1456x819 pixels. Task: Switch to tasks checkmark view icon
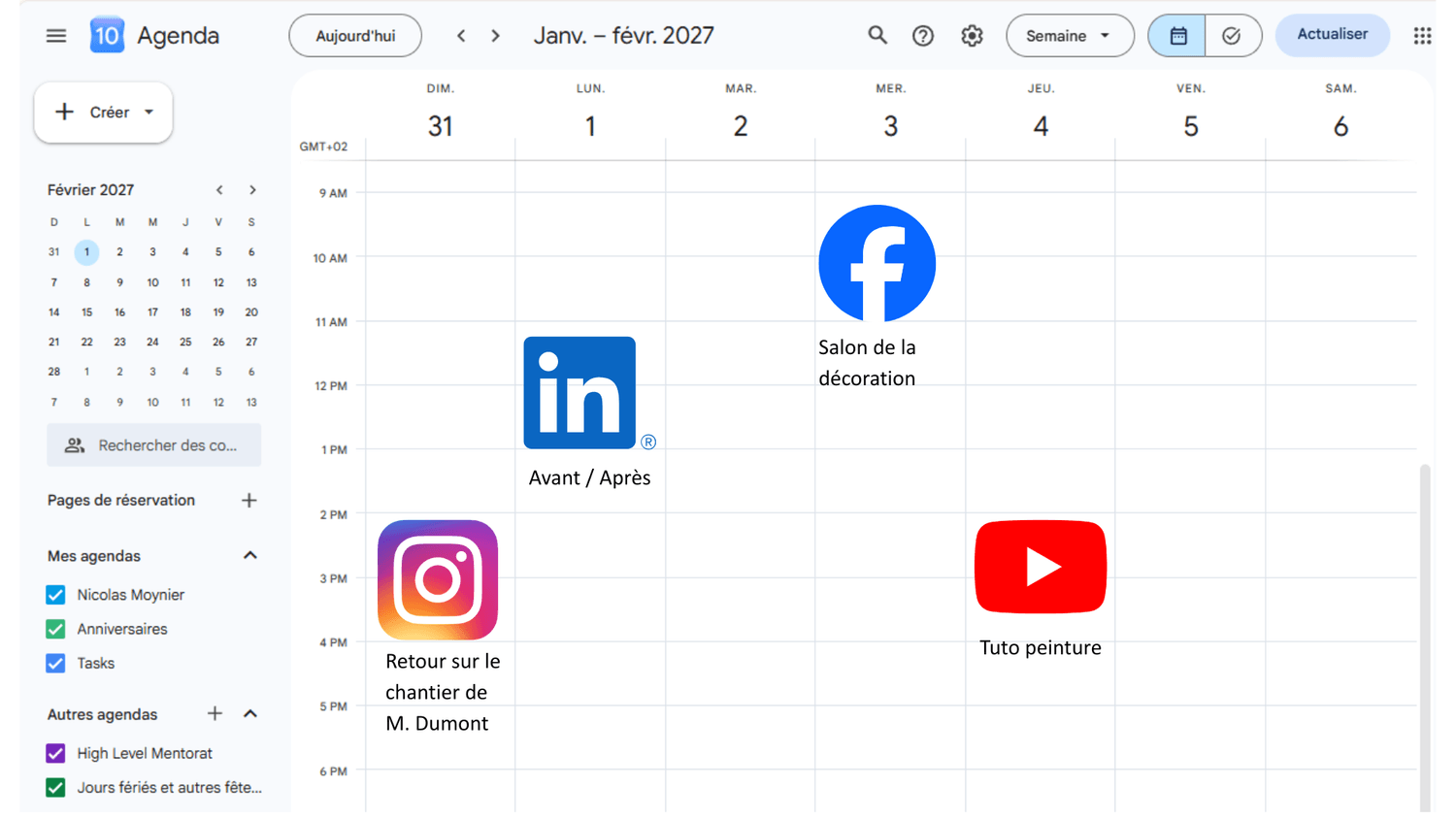point(1233,36)
